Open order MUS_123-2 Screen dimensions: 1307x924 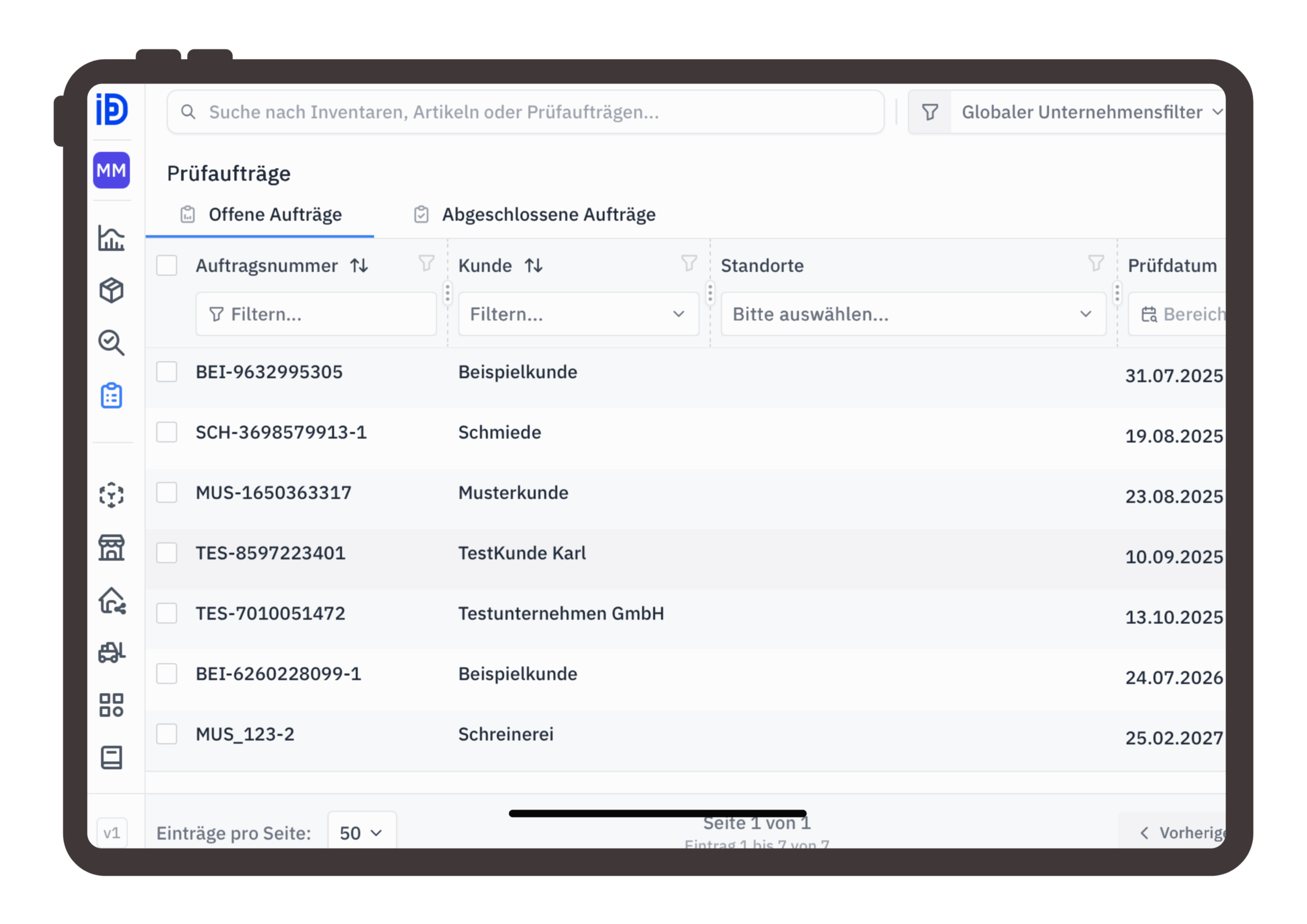(246, 734)
